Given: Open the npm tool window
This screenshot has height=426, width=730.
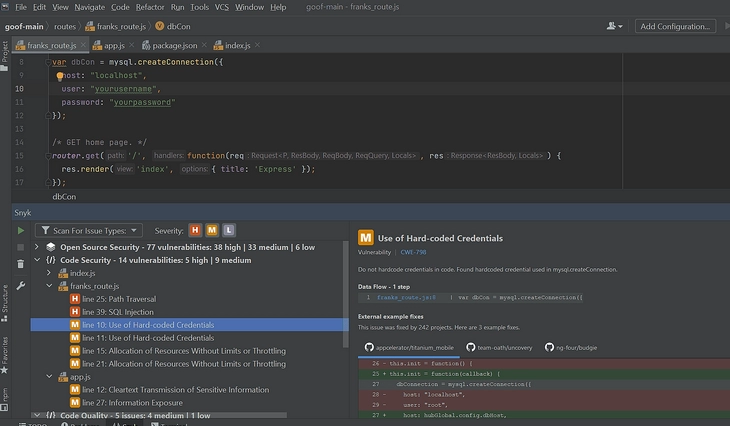Looking at the screenshot, I should point(5,399).
